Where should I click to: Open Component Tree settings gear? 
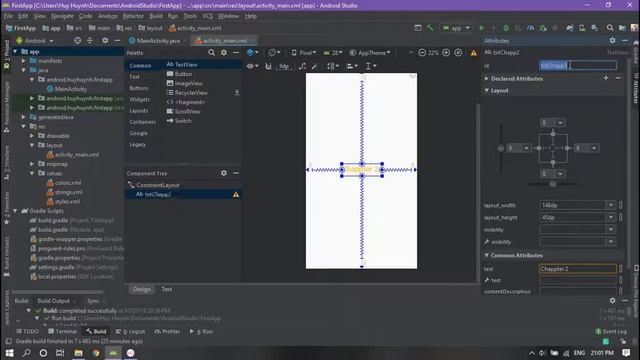[x=224, y=173]
